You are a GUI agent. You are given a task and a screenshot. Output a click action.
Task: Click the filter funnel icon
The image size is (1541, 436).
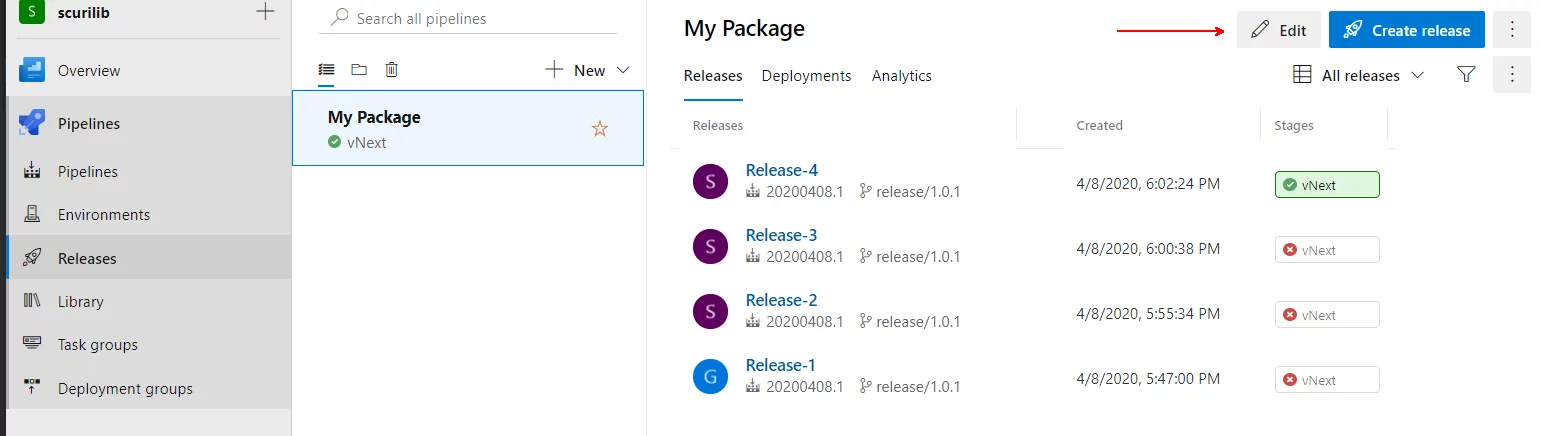click(x=1466, y=74)
